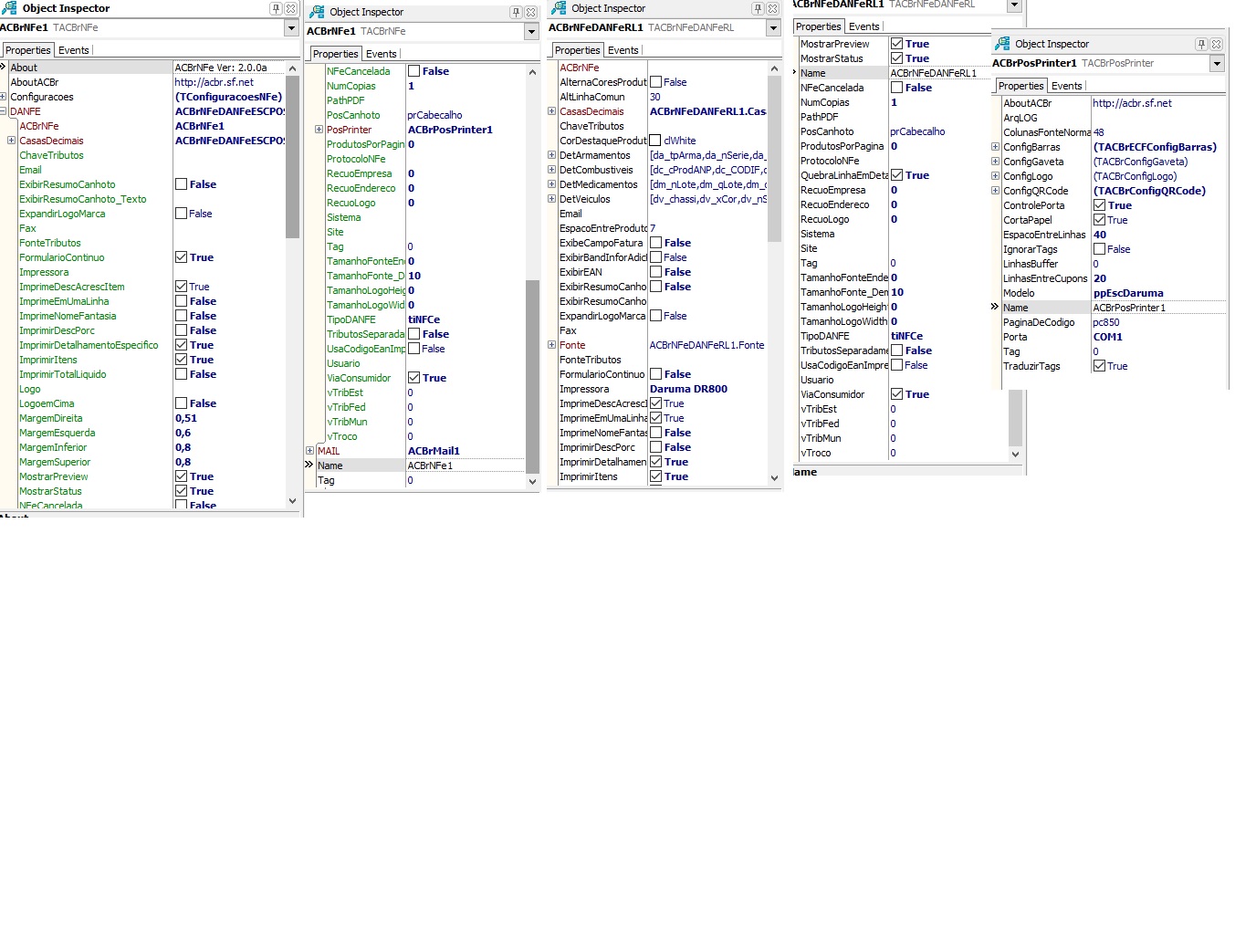Image resolution: width=1235 pixels, height=952 pixels.
Task: Expand the Configuracoes property node
Action: [x=4, y=97]
